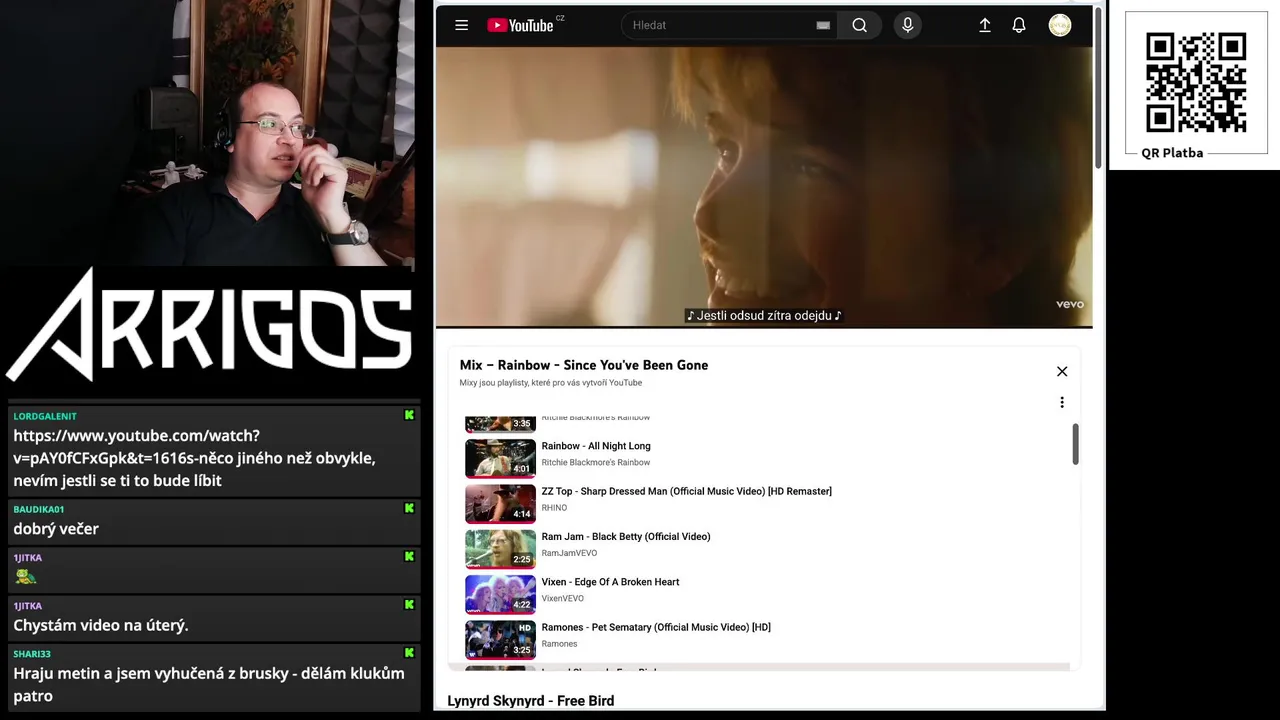Click the magnifier search button

[859, 25]
